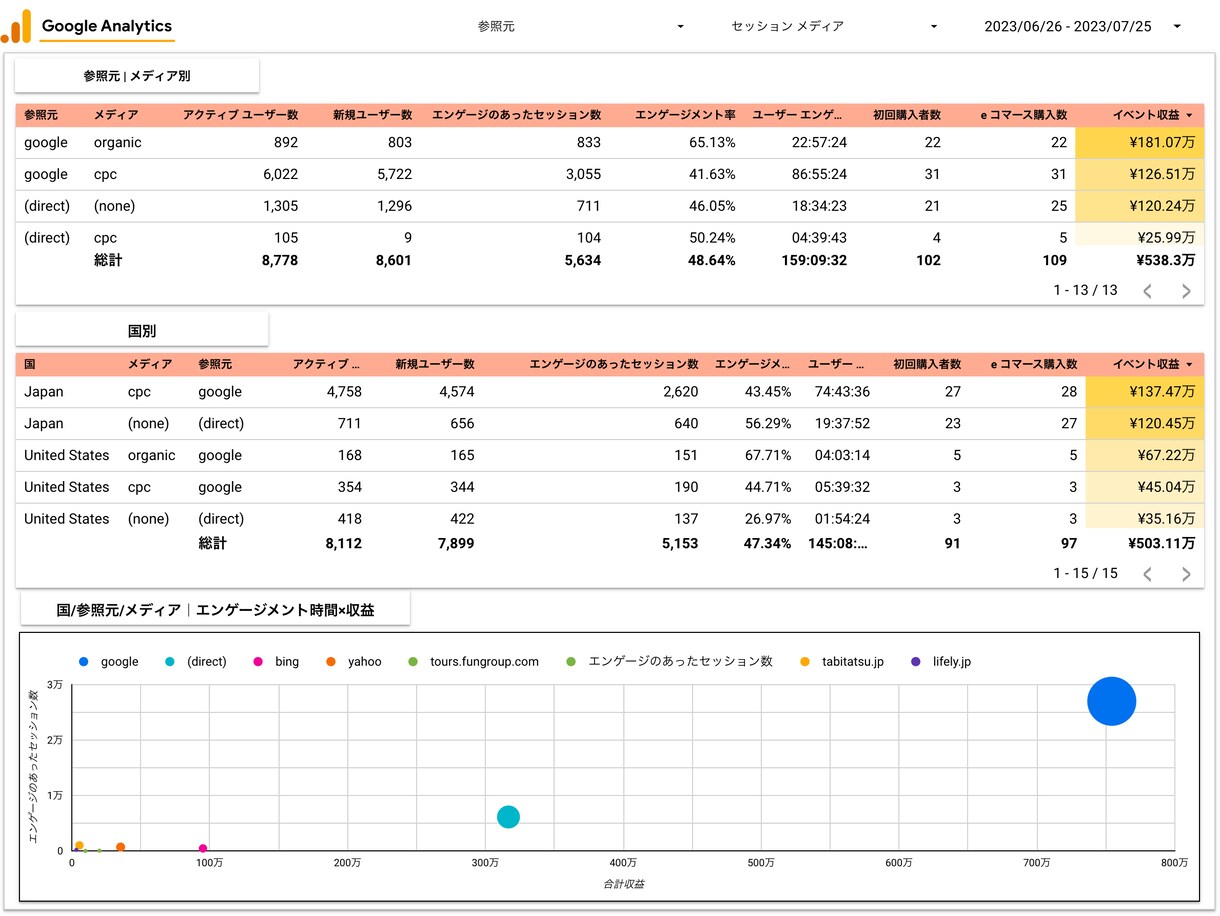The height and width of the screenshot is (916, 1220).
Task: Select the 参照元 | メディア別 section label
Action: pos(137,75)
